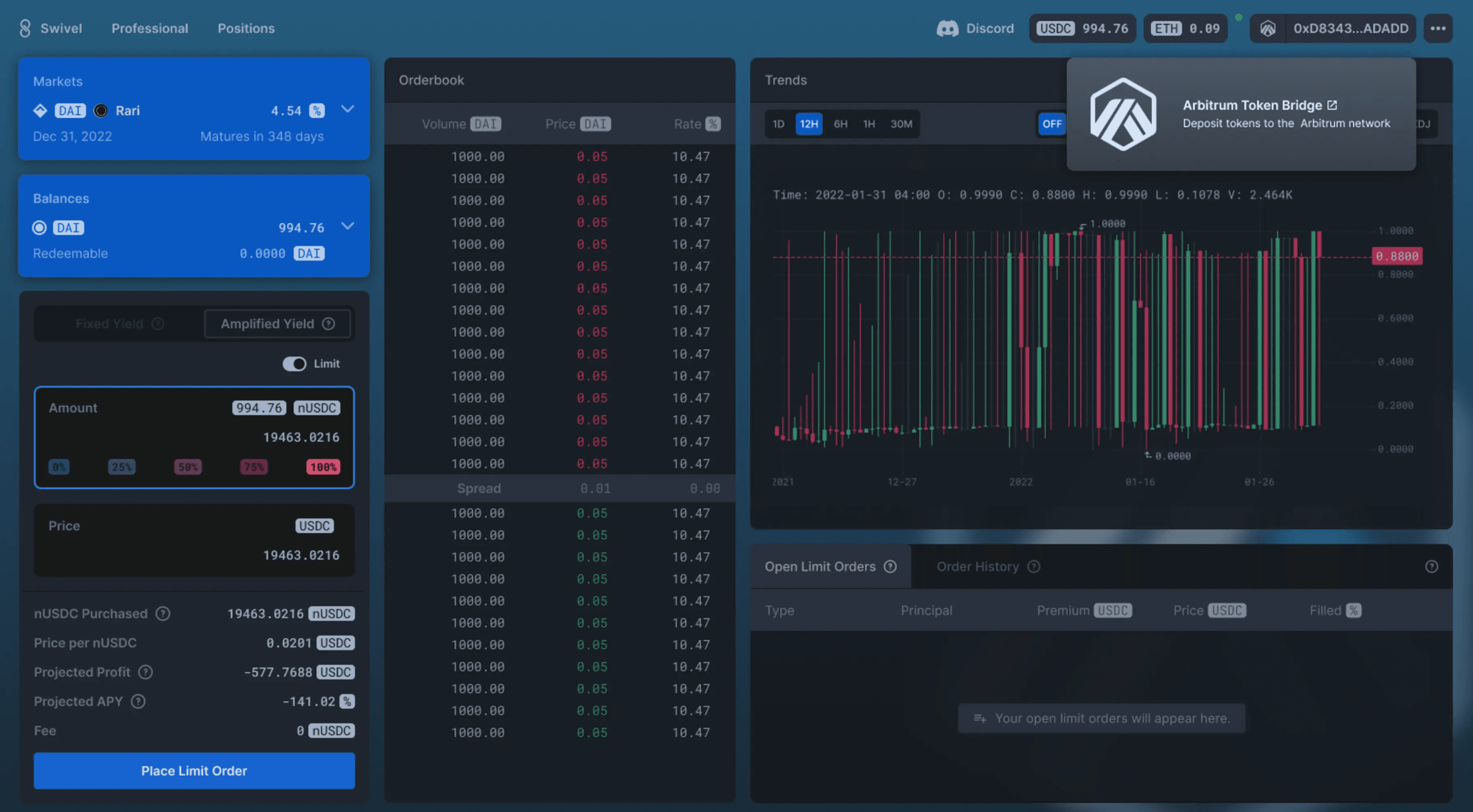Click the Amplified Yield help icon

(328, 324)
